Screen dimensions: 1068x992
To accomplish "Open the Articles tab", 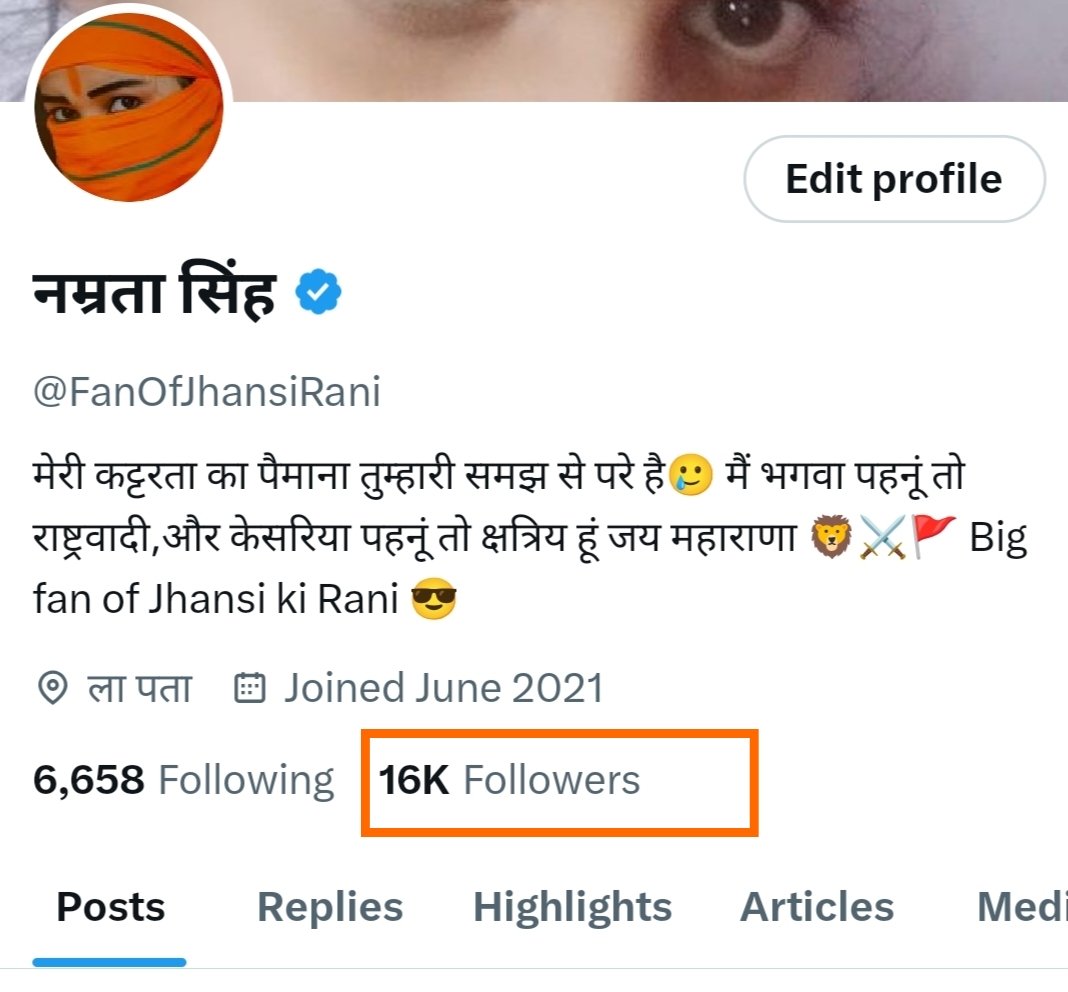I will (x=817, y=908).
